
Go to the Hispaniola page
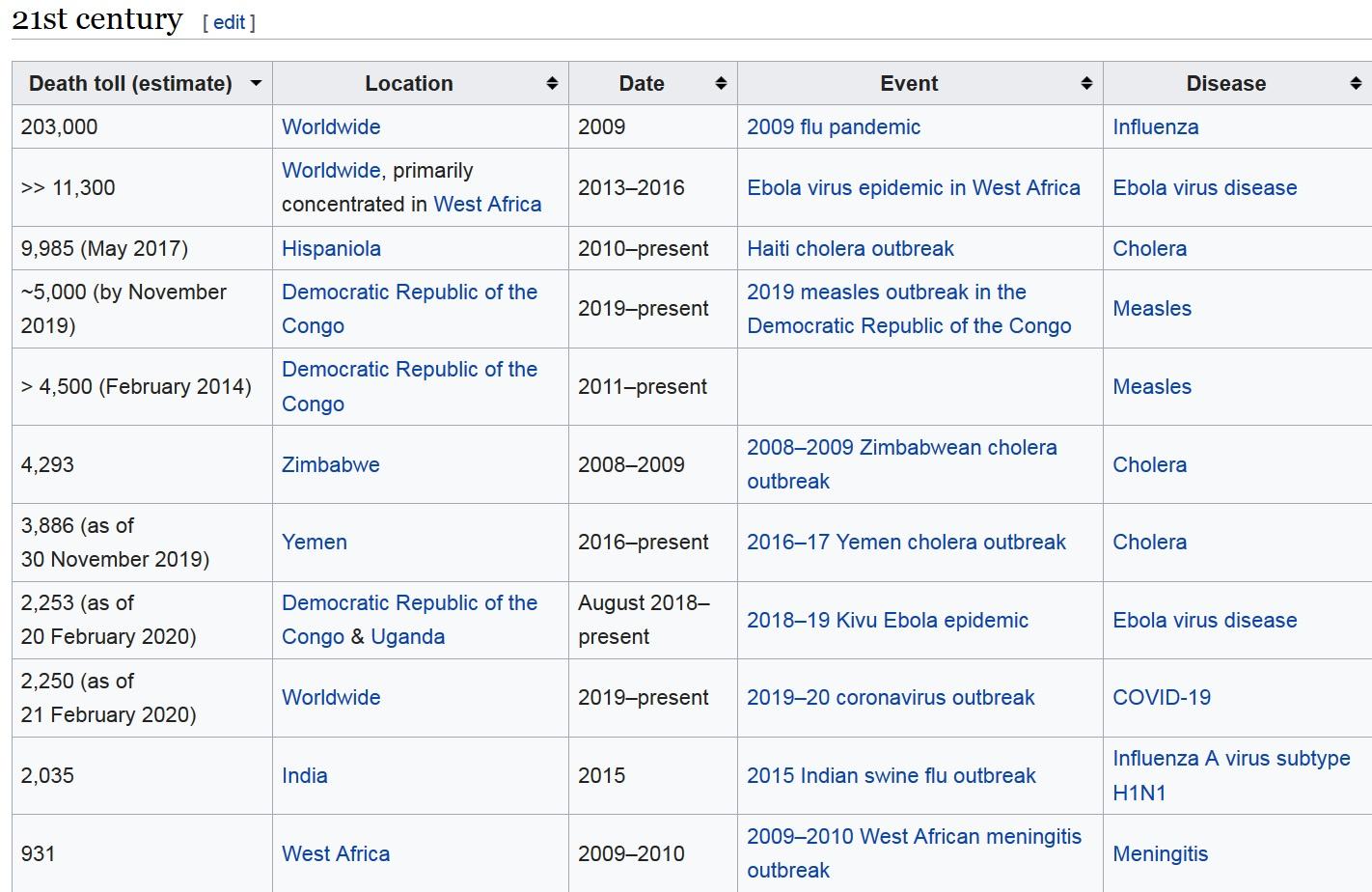click(331, 248)
